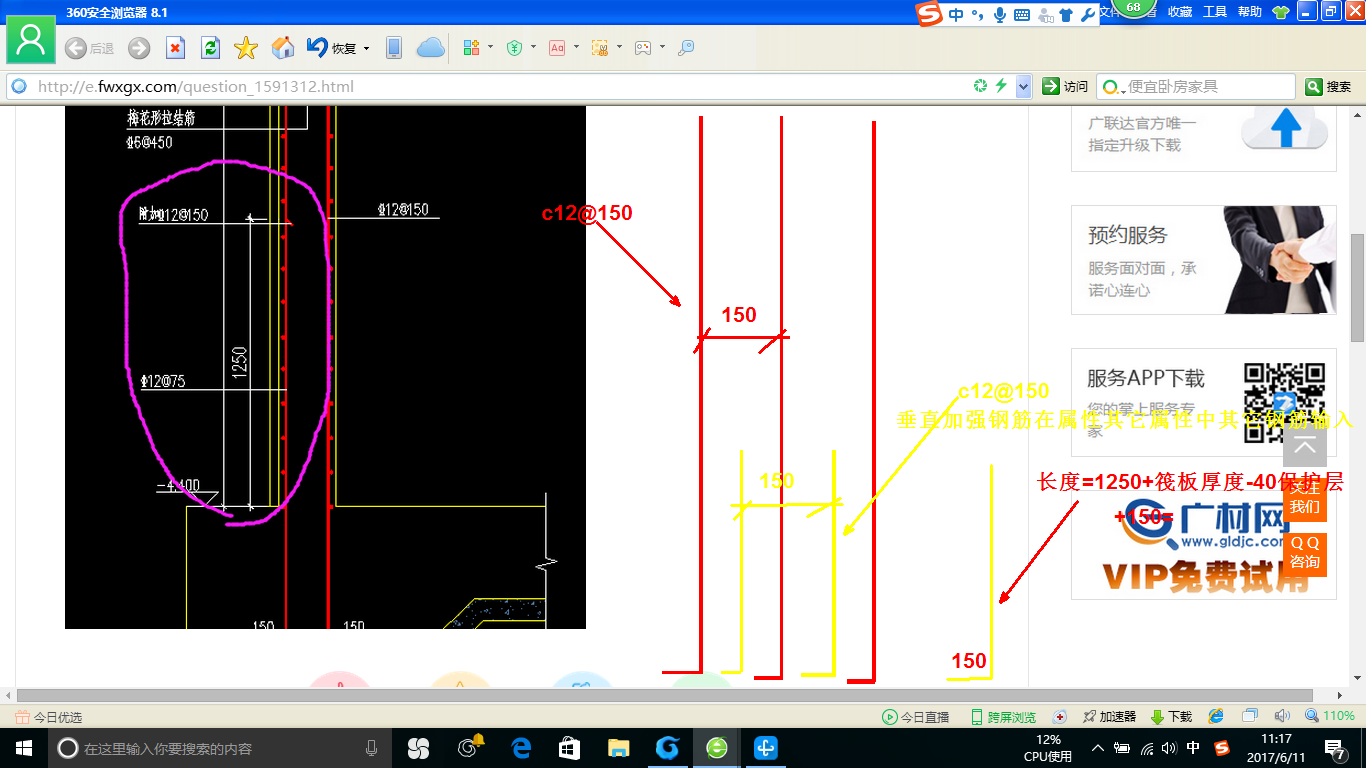Click the 访问 go button
Viewport: 1366px width, 768px height.
coord(1065,87)
